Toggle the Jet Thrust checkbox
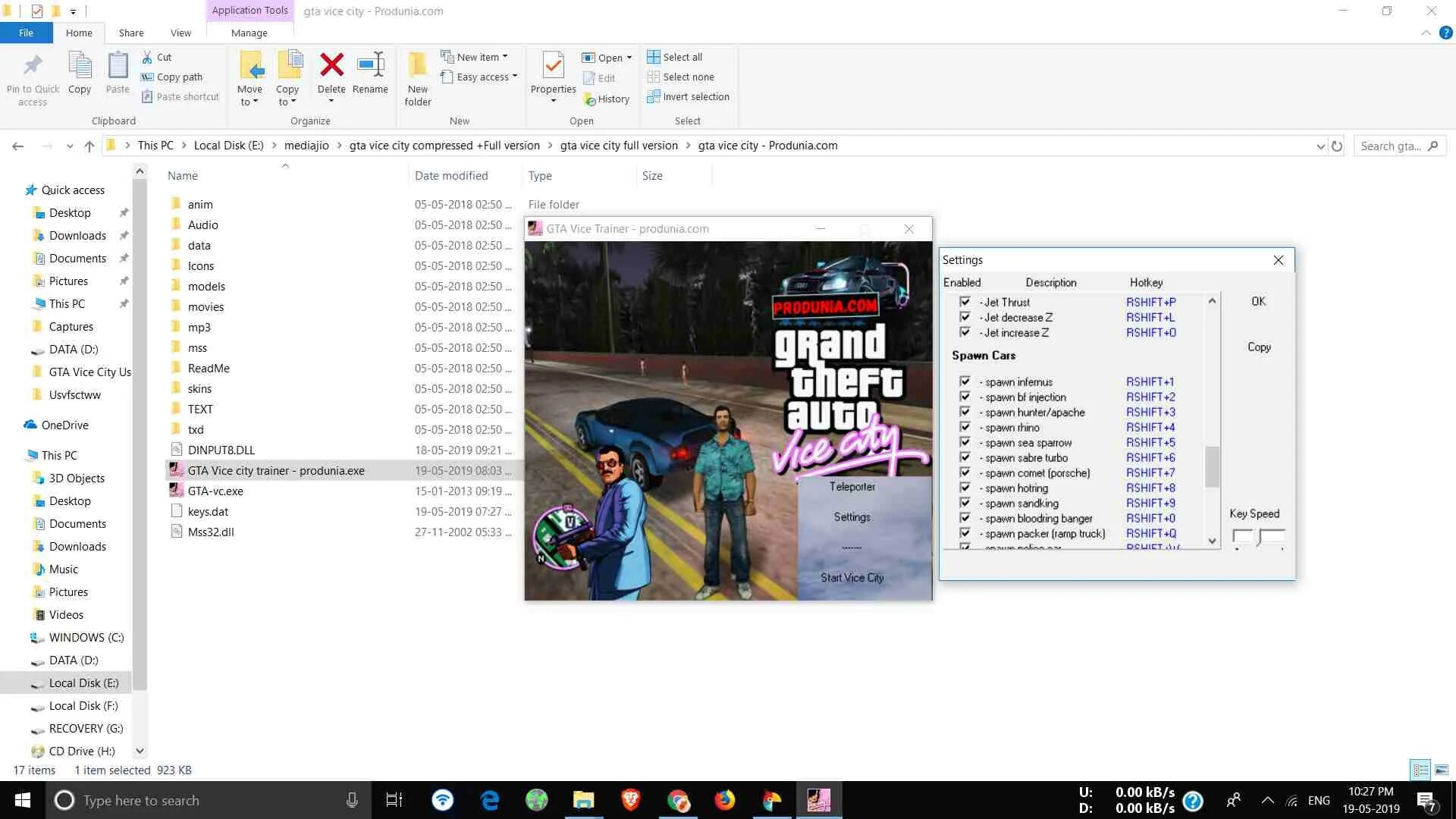1456x819 pixels. point(965,302)
